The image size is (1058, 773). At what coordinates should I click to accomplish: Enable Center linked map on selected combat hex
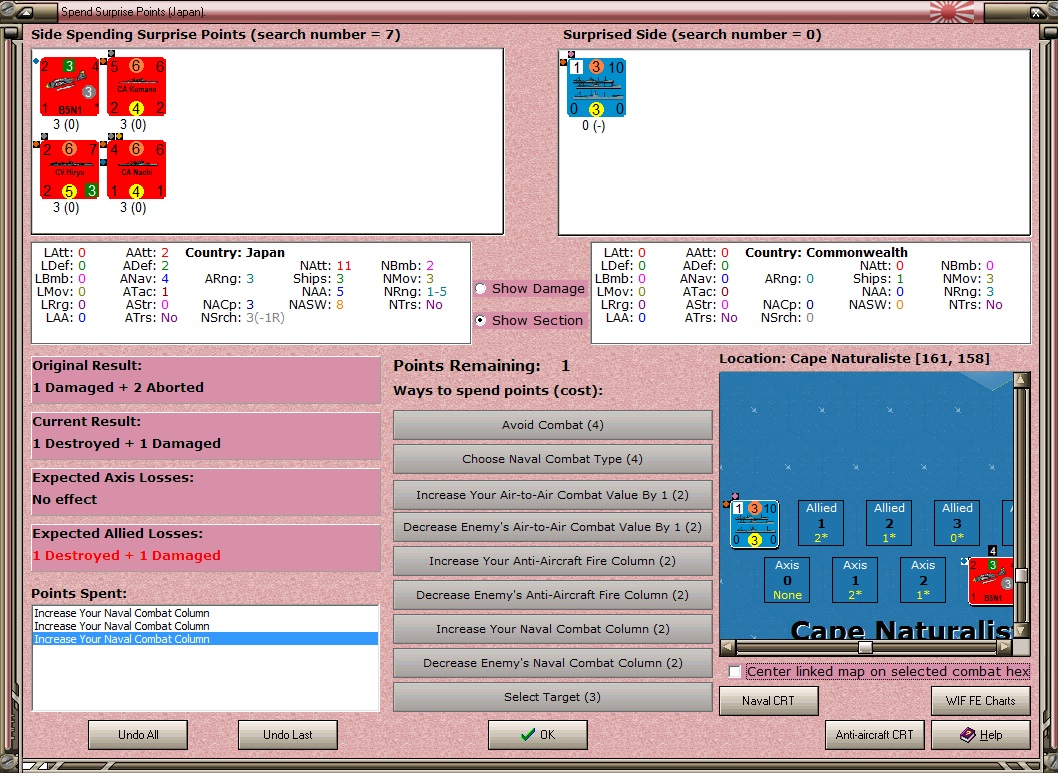[735, 672]
